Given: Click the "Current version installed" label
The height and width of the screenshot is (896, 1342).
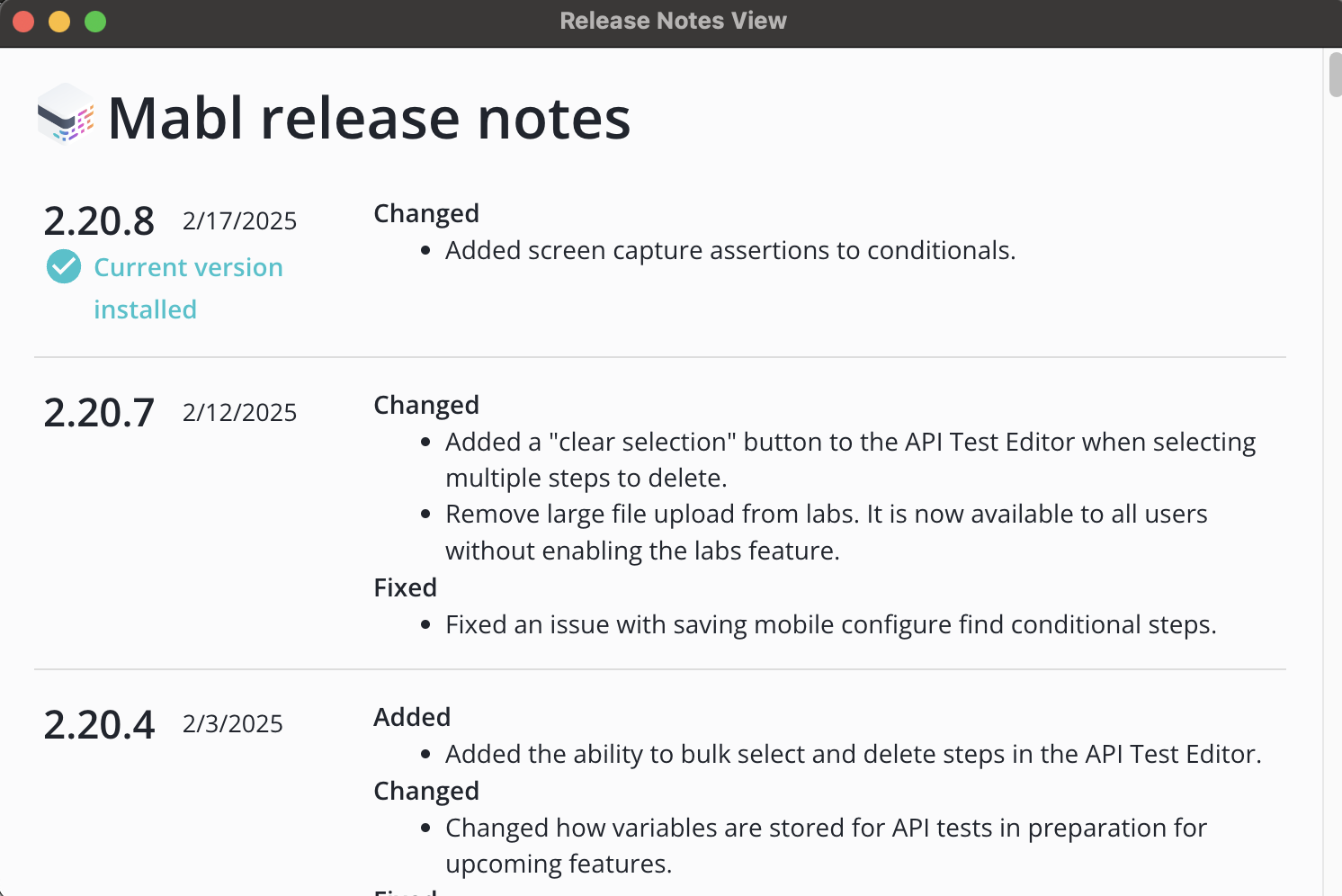Looking at the screenshot, I should pos(188,288).
